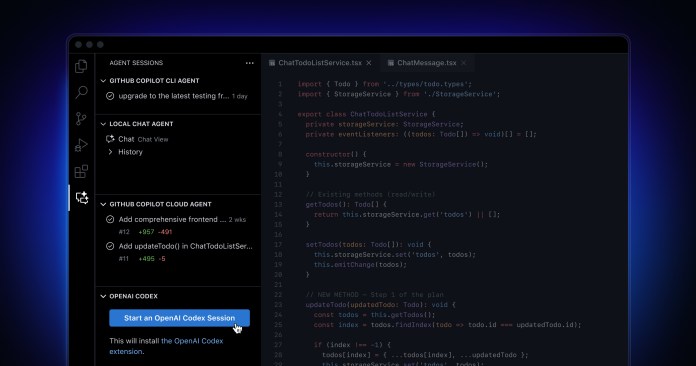This screenshot has width=696, height=366.
Task: Click the '-491' deletions count
Action: click(x=165, y=232)
